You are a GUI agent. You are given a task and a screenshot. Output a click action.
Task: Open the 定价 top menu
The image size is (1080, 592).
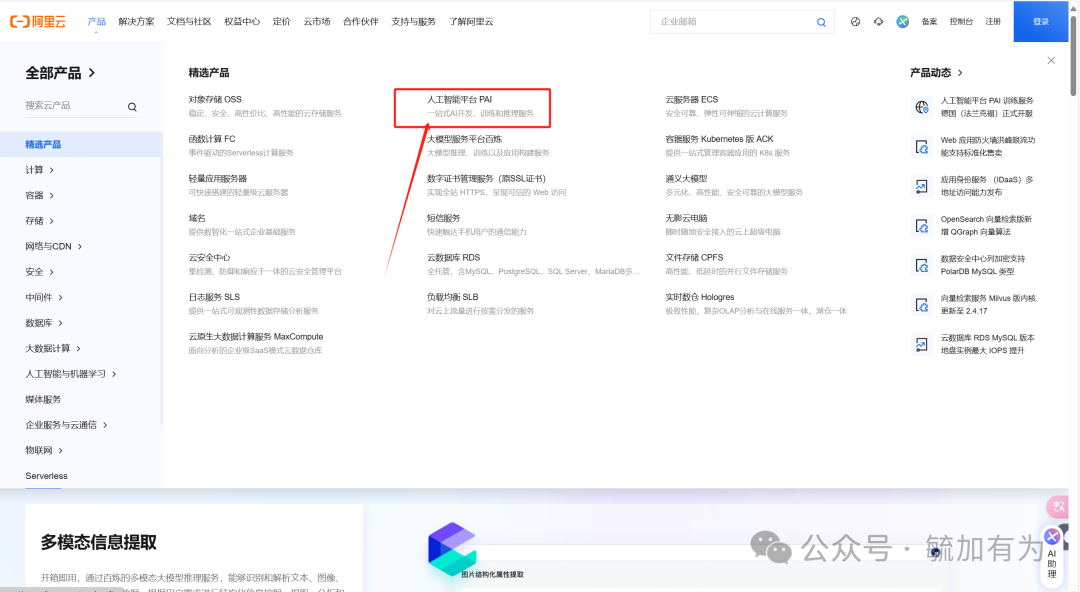click(x=282, y=21)
